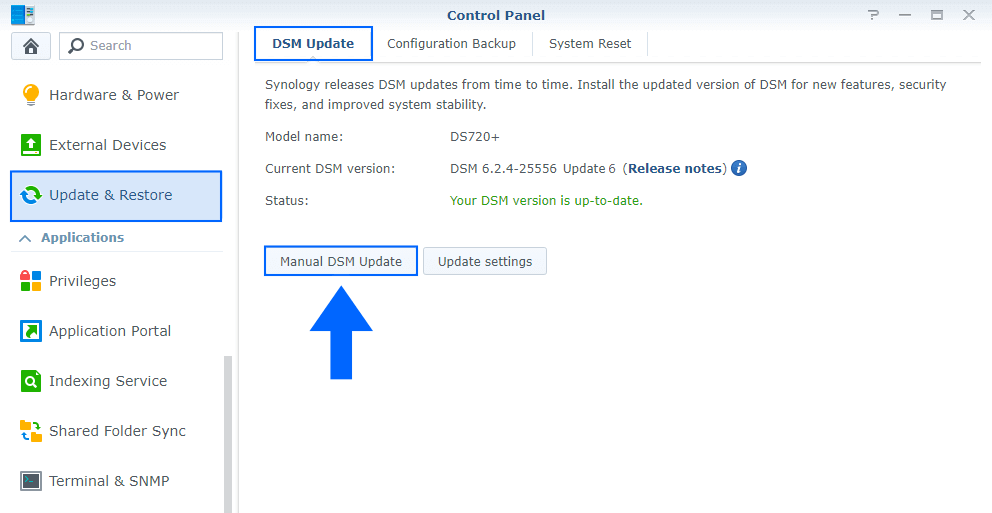Open the Release notes link

[674, 168]
